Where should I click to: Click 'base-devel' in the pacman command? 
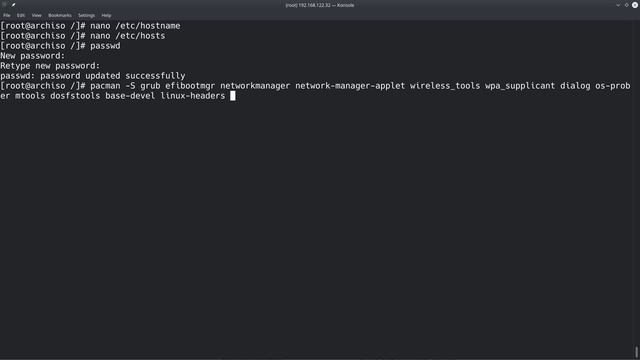pos(130,96)
